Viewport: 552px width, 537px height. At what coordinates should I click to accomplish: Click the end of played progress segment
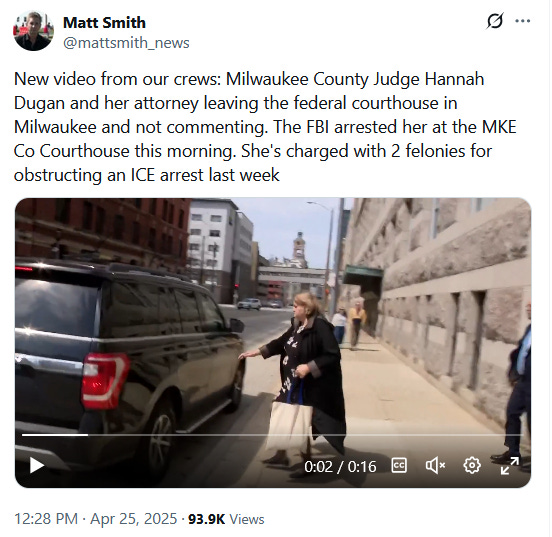87,435
